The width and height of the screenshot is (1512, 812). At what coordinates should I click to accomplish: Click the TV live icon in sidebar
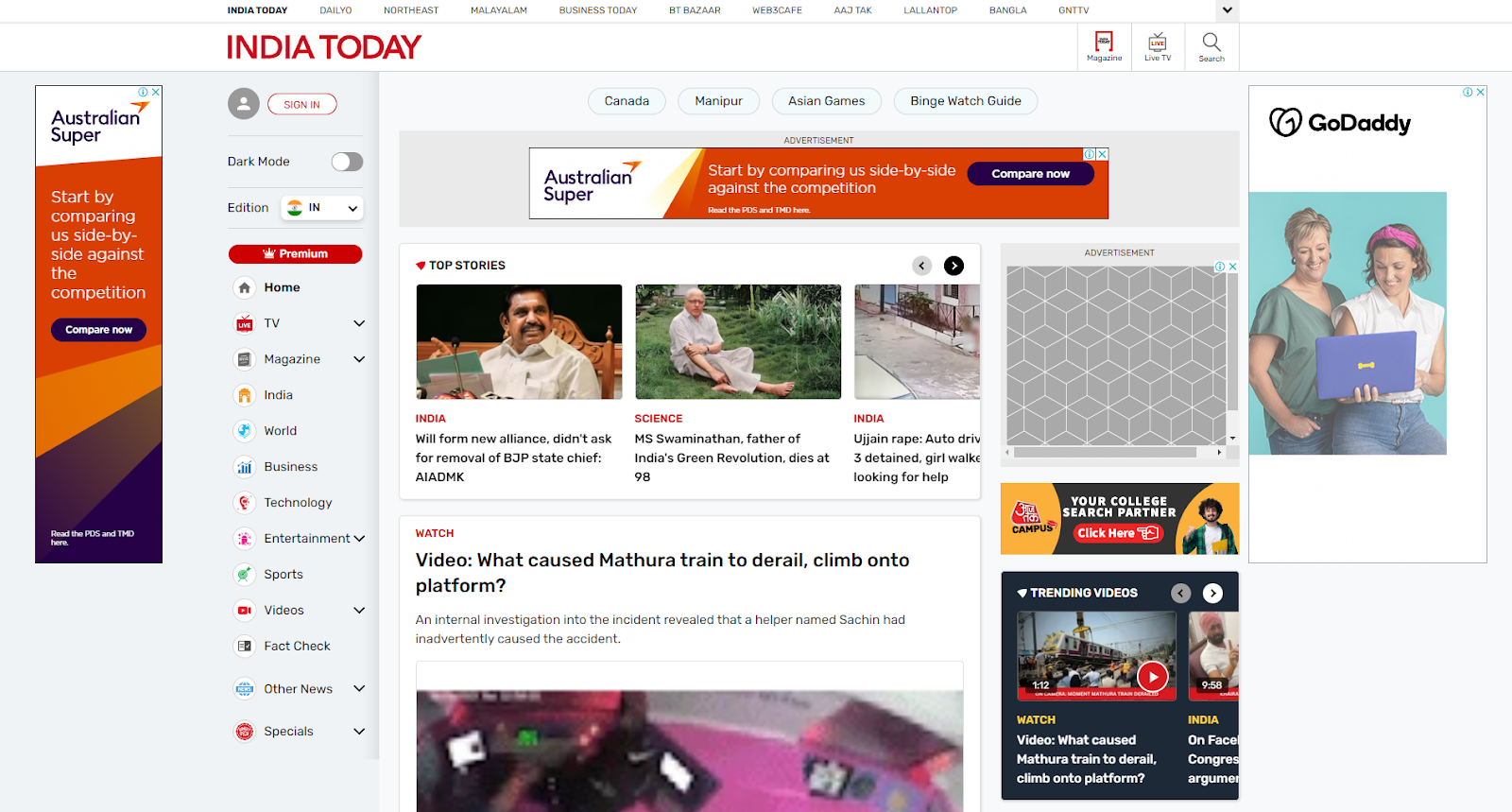(x=245, y=323)
